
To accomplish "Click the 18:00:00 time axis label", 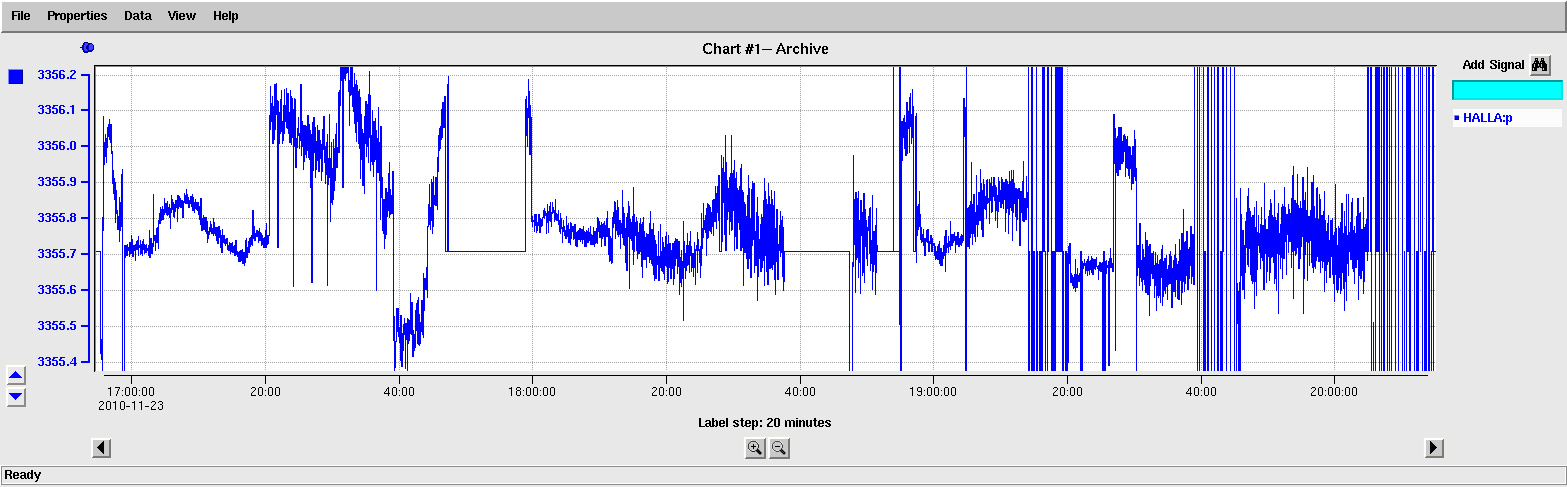I will click(x=532, y=392).
